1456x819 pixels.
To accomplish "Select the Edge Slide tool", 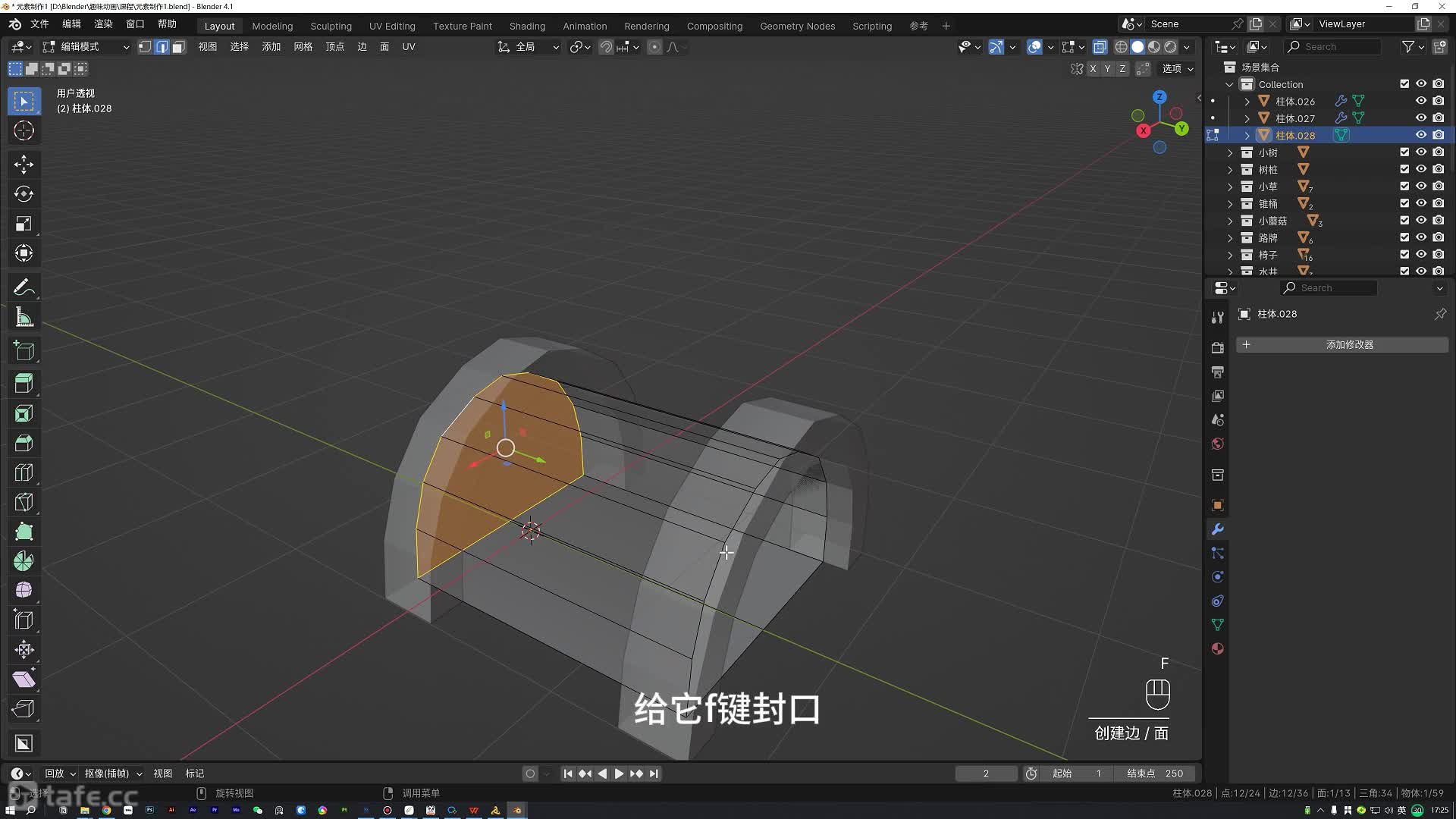I will coord(24,620).
